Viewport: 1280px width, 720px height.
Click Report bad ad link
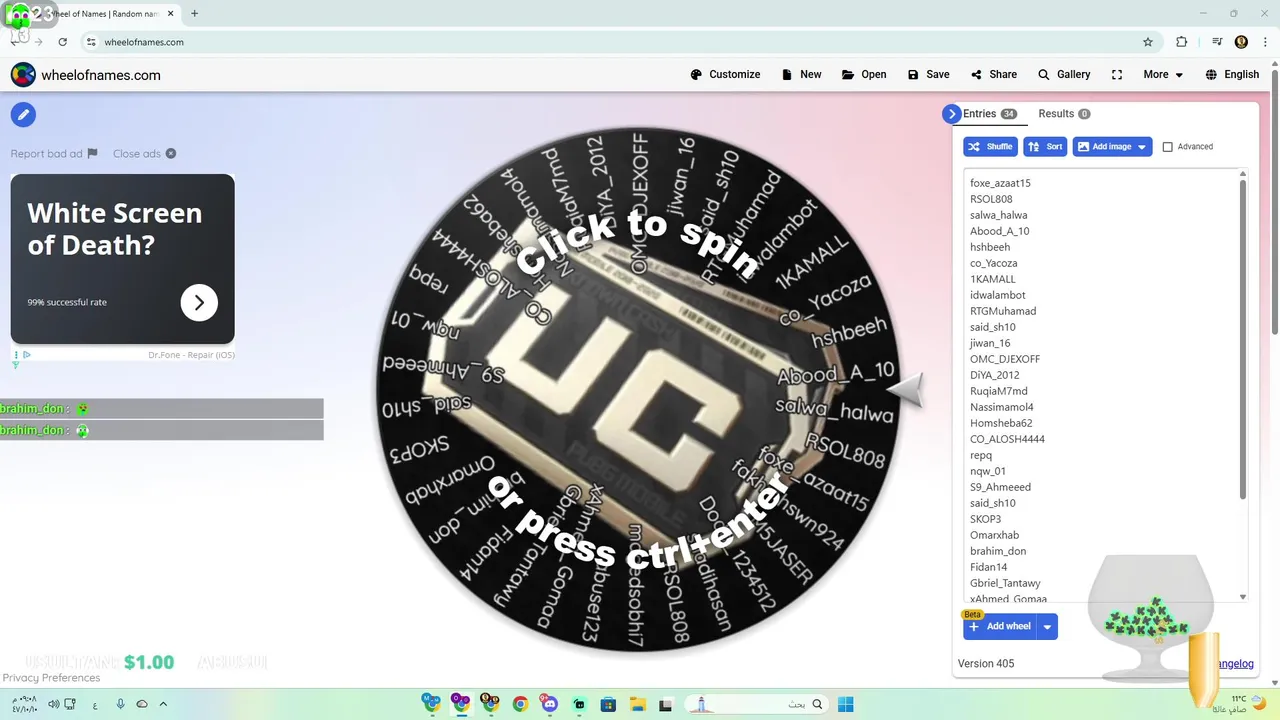tap(54, 154)
